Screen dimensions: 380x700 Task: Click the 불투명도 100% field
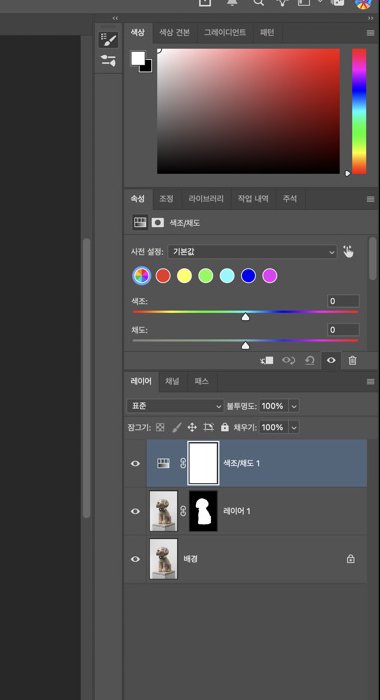point(274,406)
